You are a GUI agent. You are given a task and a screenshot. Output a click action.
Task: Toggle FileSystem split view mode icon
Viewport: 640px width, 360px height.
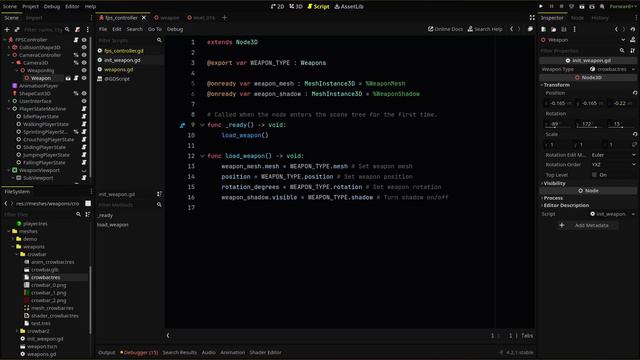(88, 203)
